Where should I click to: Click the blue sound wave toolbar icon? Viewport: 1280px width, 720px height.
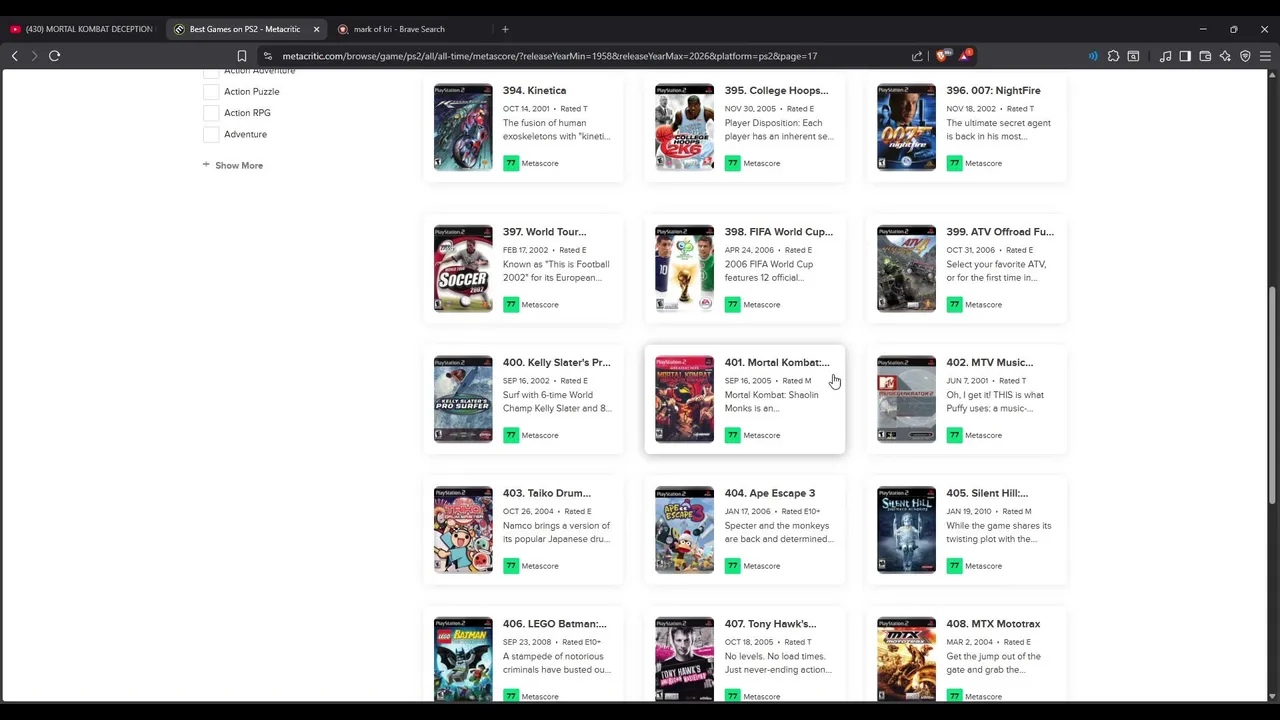click(x=1093, y=56)
